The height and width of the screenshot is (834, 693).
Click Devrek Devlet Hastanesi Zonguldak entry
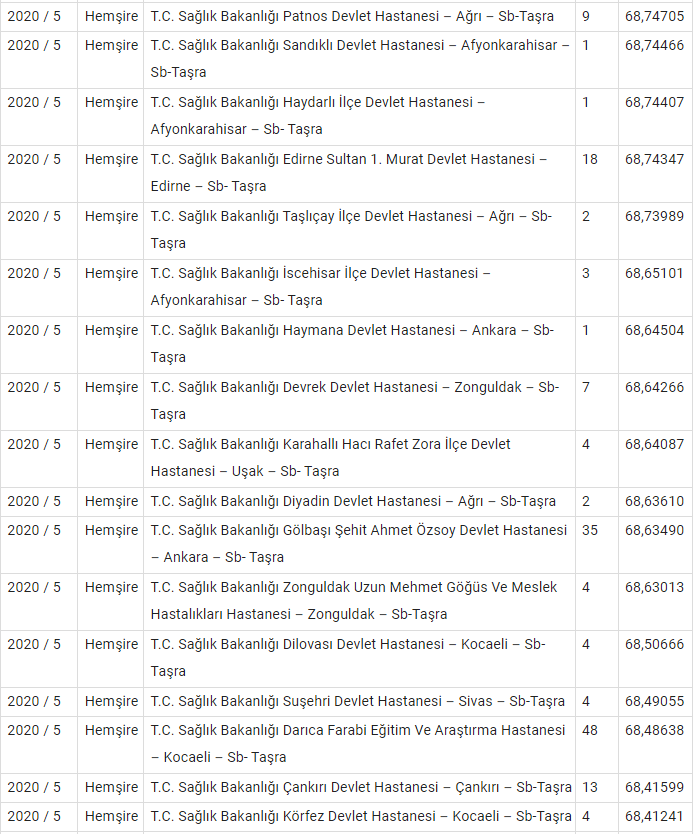[x=355, y=400]
